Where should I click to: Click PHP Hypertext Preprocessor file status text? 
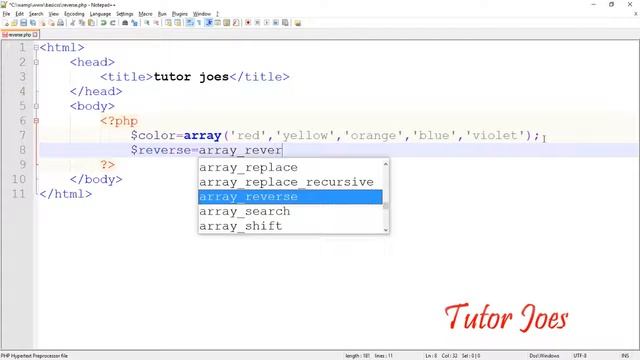tap(34, 356)
